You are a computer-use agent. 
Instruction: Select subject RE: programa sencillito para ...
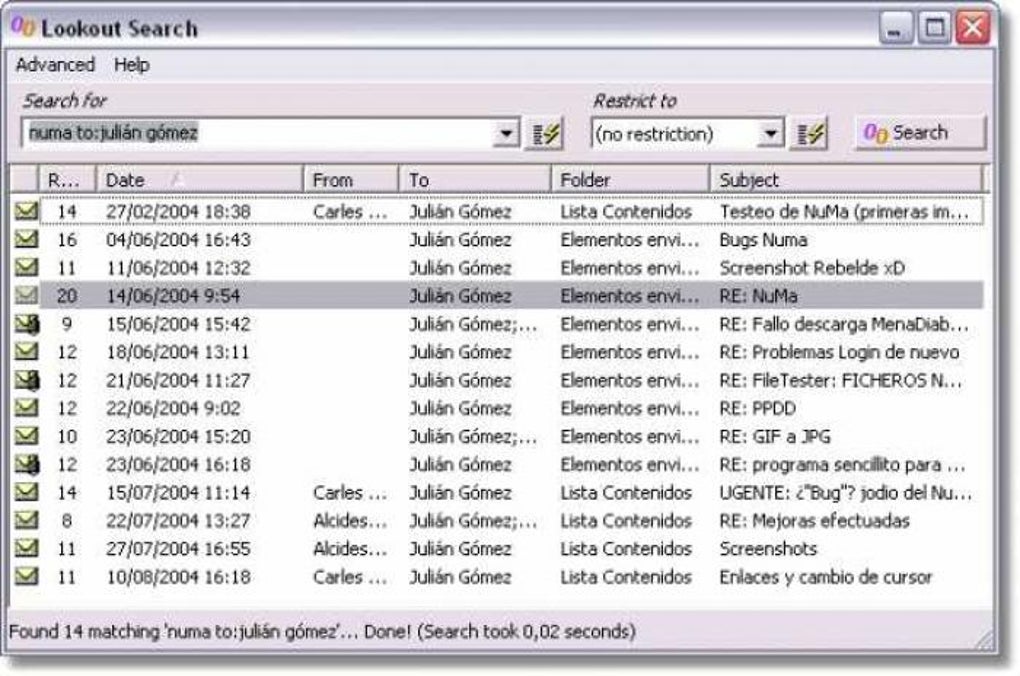click(842, 465)
